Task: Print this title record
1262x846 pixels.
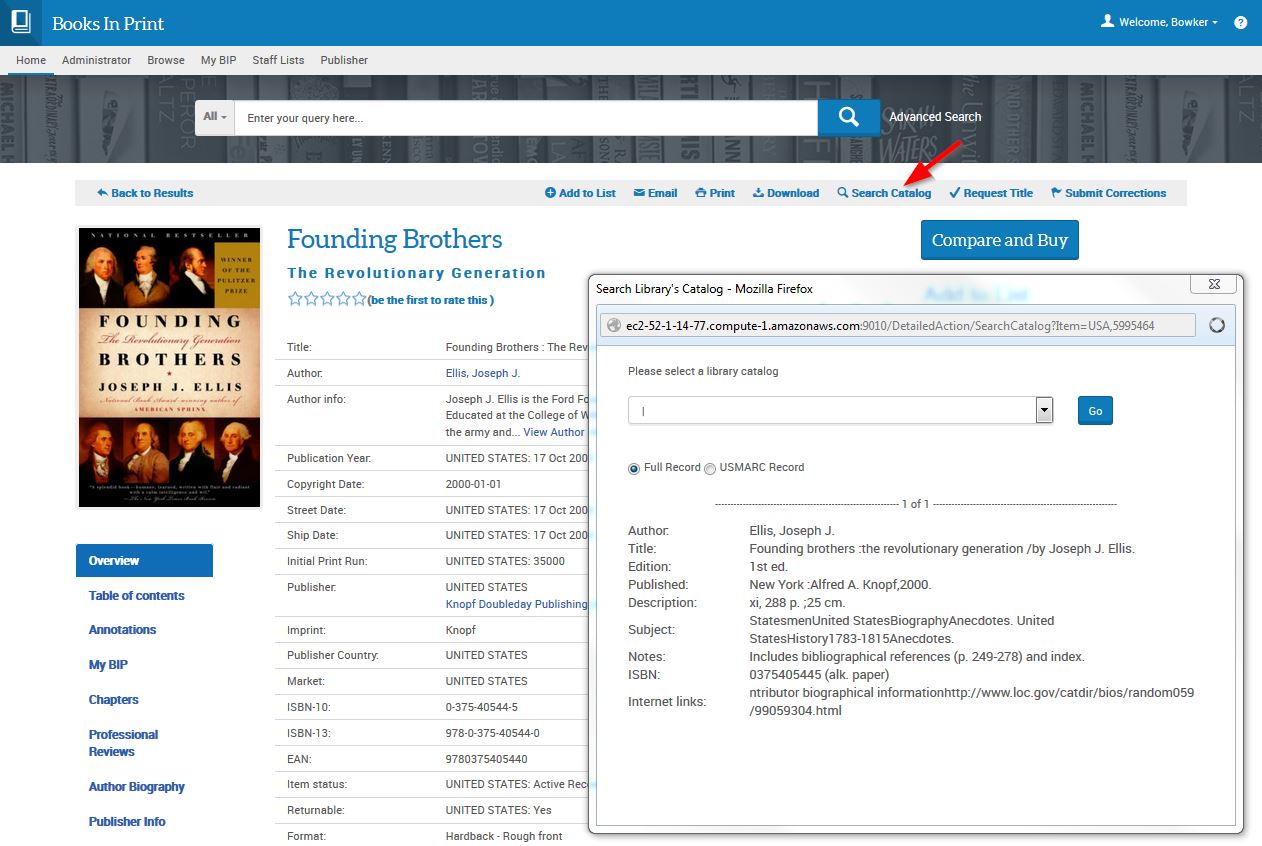Action: pos(715,193)
